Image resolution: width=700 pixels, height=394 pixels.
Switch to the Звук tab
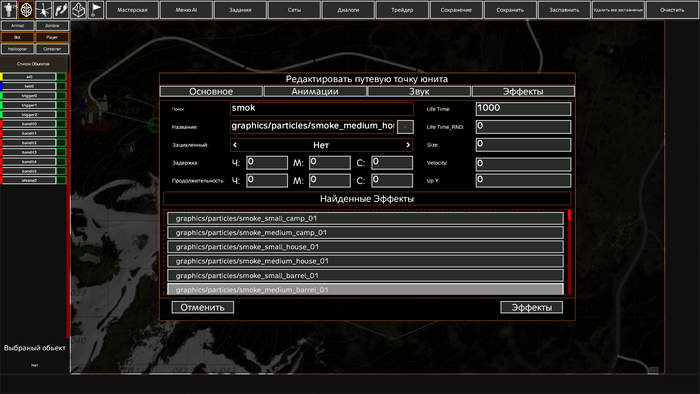click(x=419, y=91)
